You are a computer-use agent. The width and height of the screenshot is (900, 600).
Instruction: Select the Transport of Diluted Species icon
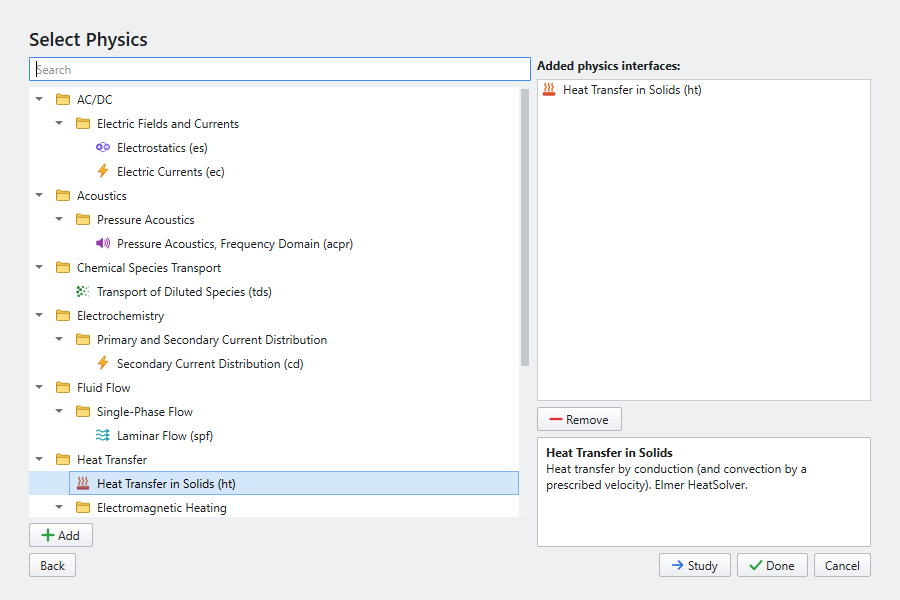[83, 292]
